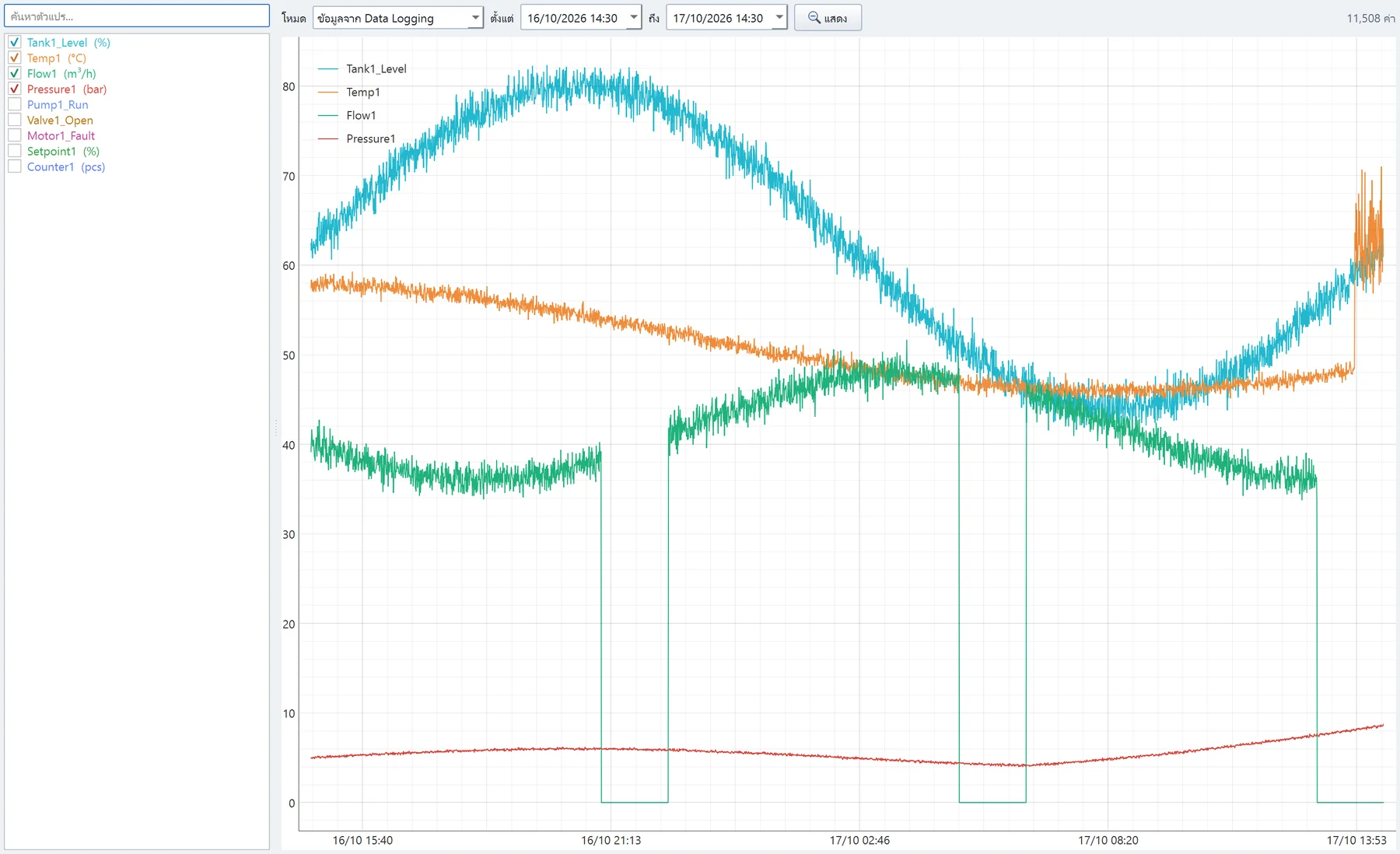Click the 17/10 08:20 time axis label
This screenshot has height=854, width=1400.
1108,840
